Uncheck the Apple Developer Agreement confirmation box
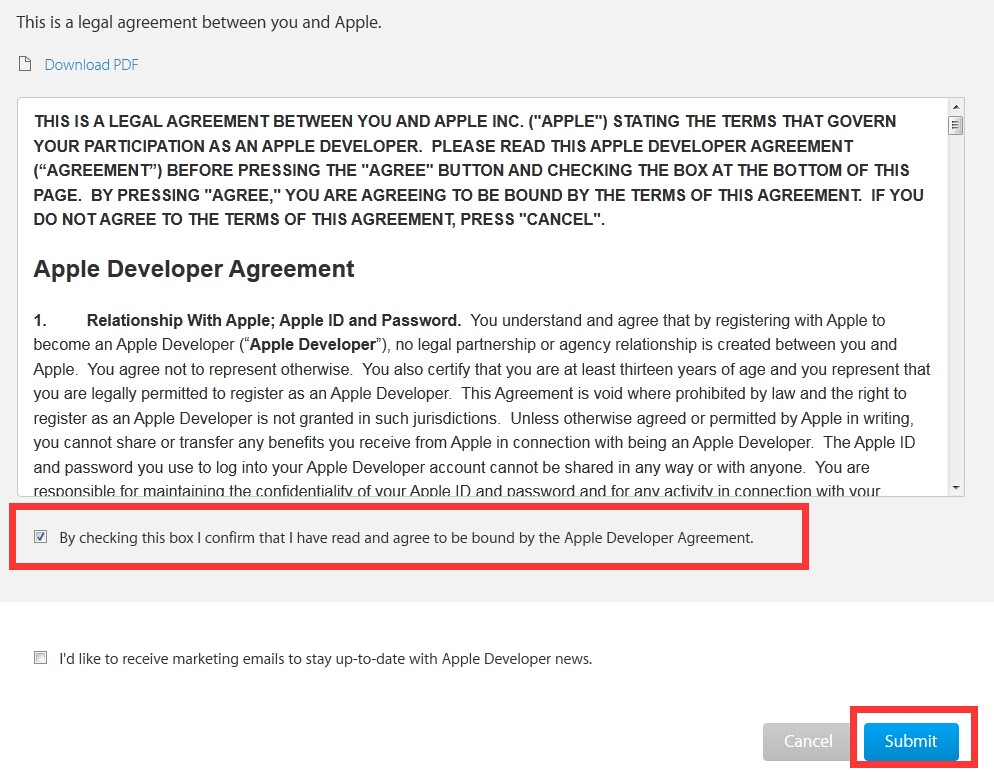 point(41,537)
